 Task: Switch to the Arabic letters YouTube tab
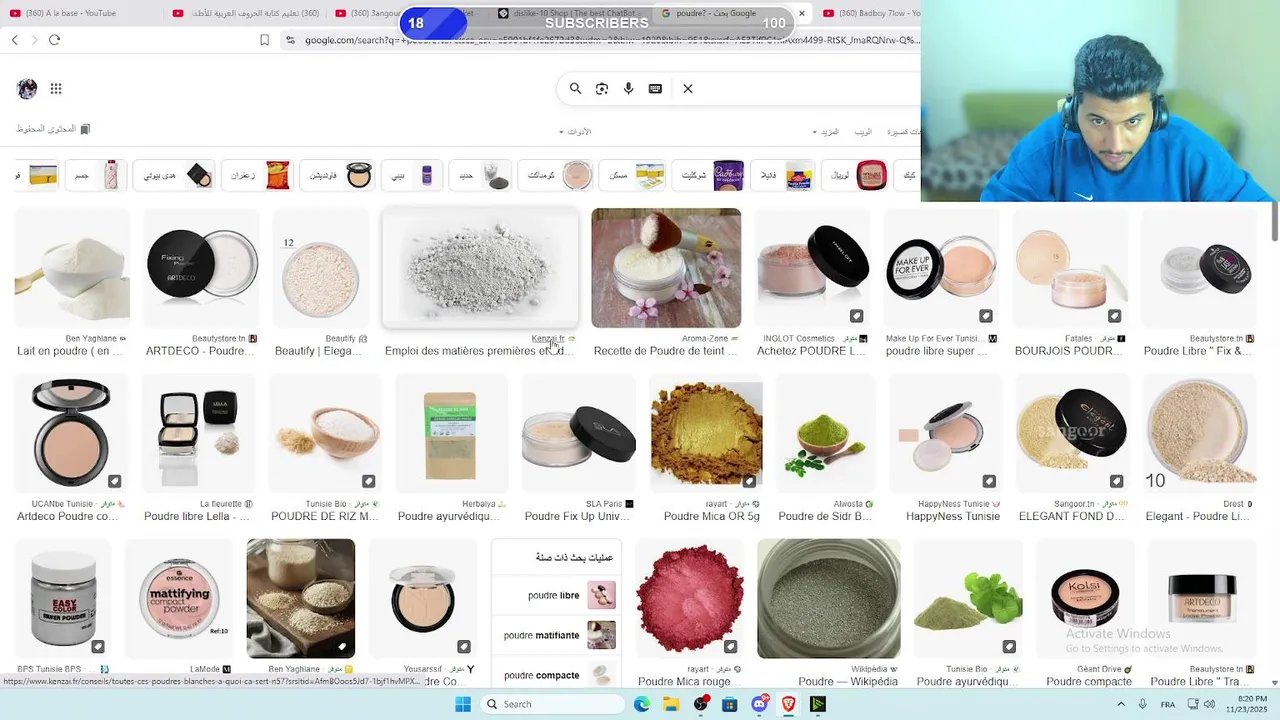click(x=245, y=13)
